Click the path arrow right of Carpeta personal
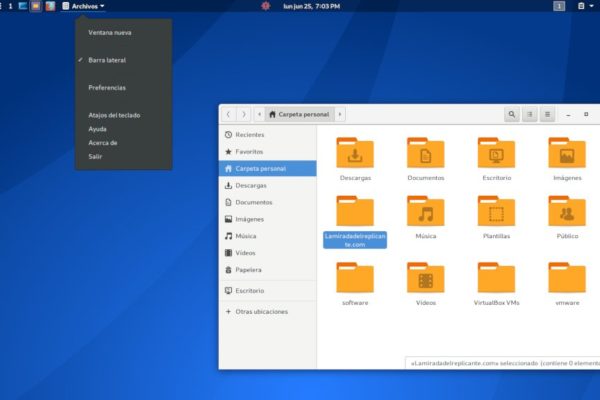Viewport: 600px width, 400px height. [x=340, y=114]
